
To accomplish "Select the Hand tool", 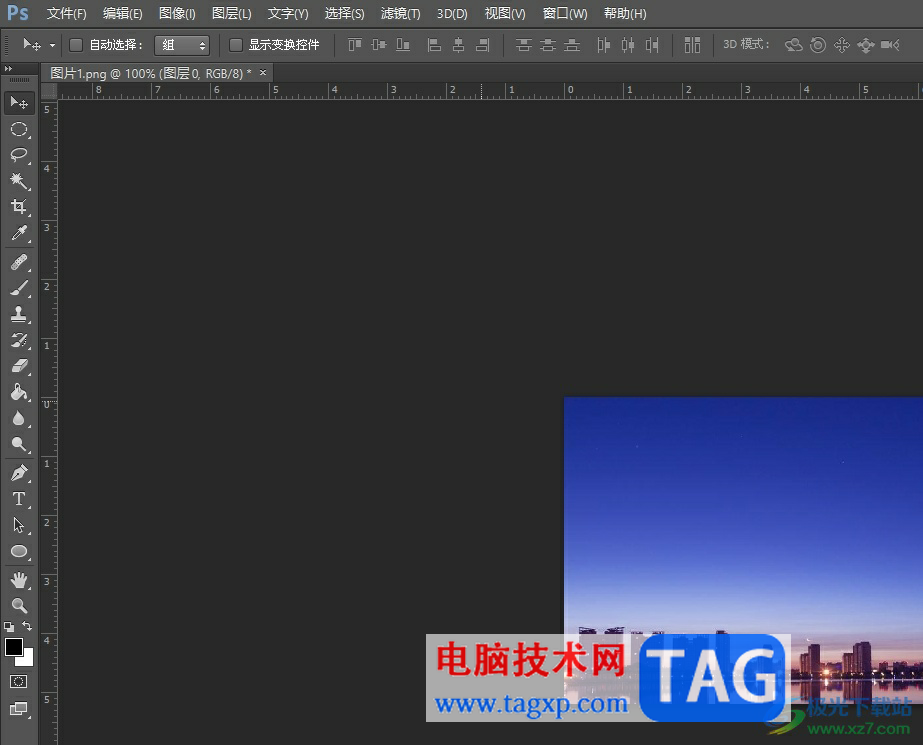I will [19, 580].
